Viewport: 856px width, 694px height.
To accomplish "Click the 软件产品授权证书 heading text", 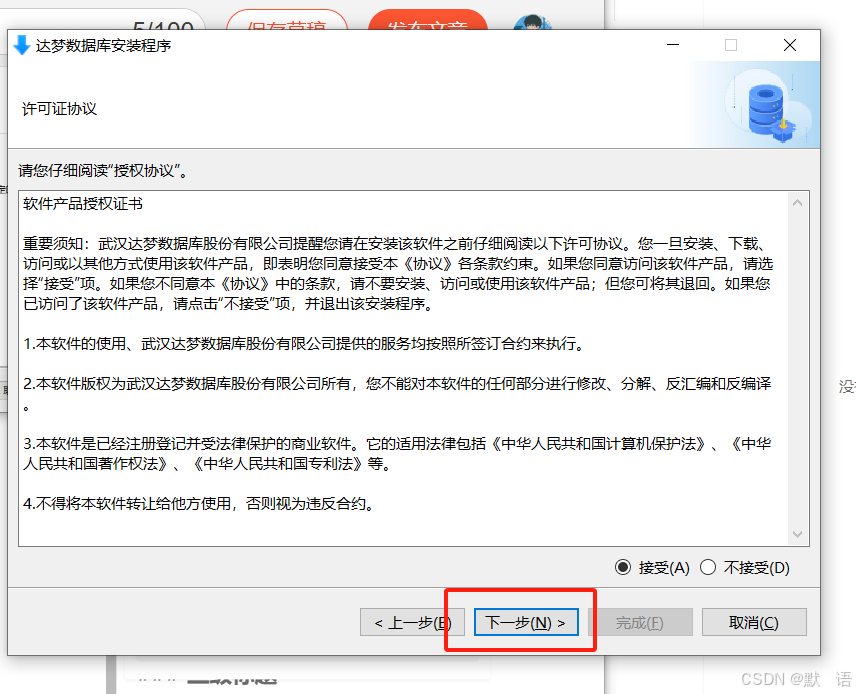I will coord(83,204).
